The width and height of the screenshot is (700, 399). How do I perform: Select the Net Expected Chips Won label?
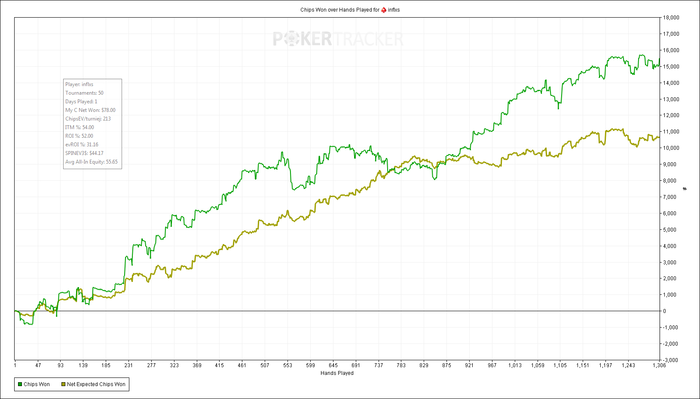[x=96, y=384]
